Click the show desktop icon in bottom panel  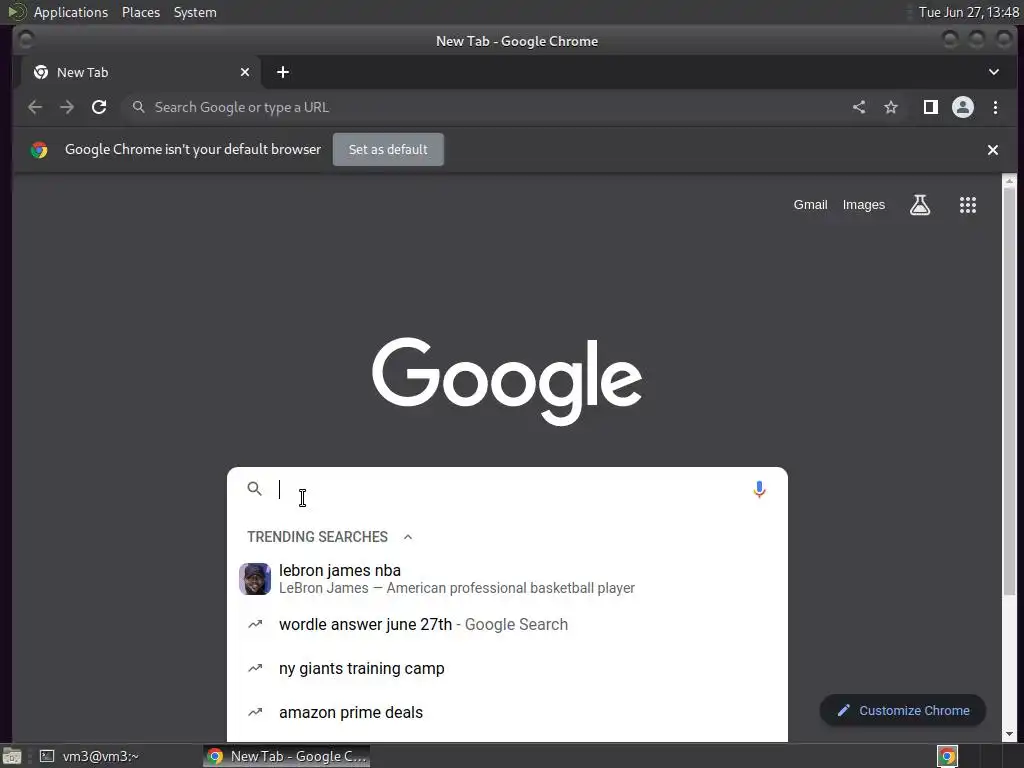tap(12, 756)
